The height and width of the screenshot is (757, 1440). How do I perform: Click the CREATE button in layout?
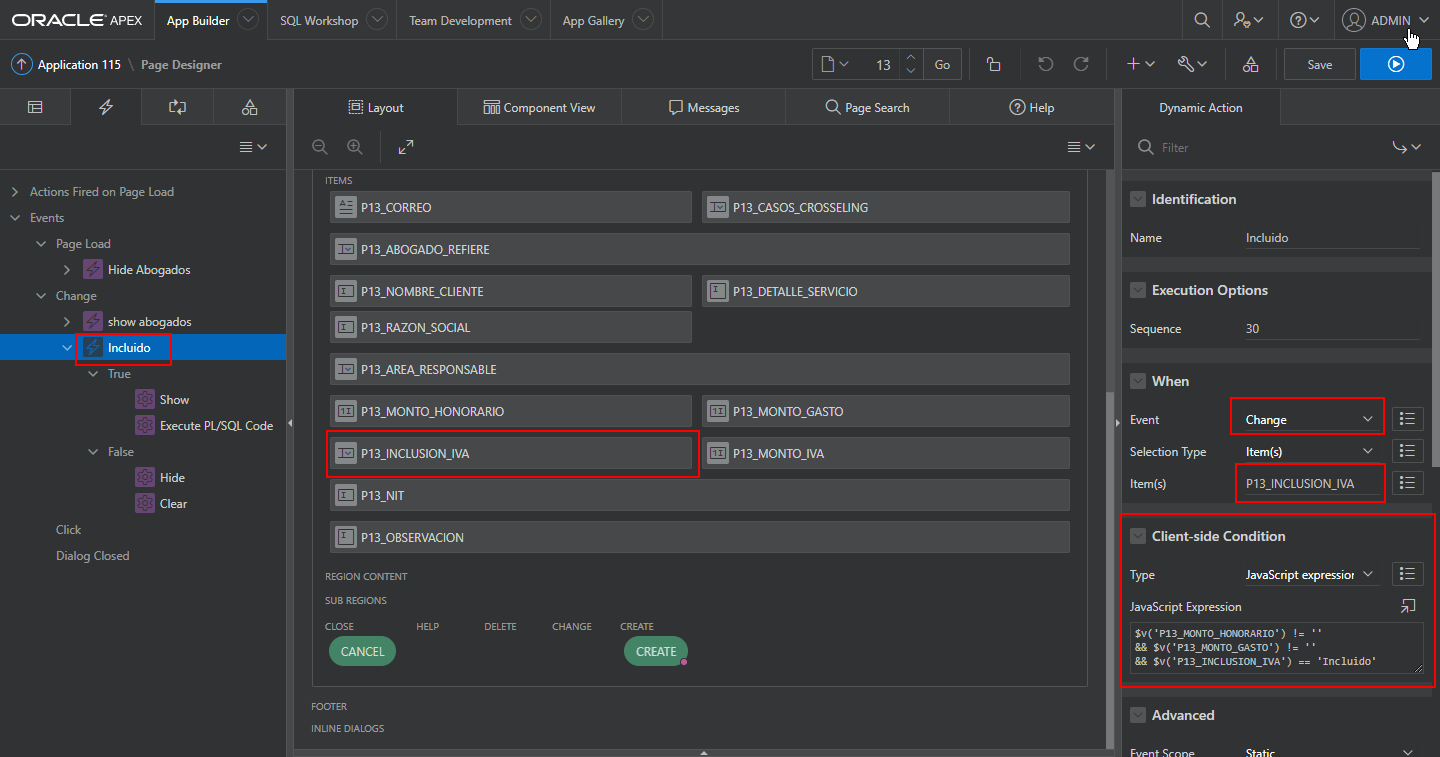pyautogui.click(x=656, y=651)
